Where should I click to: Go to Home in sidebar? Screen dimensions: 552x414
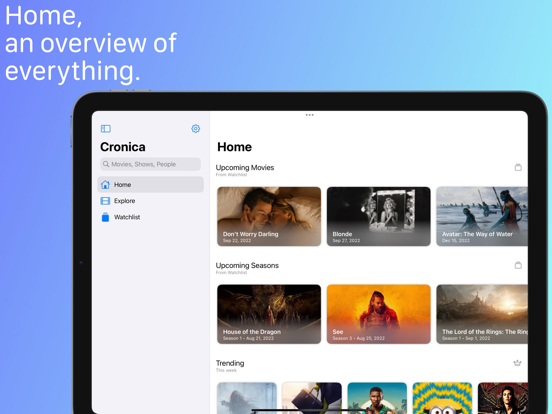150,184
